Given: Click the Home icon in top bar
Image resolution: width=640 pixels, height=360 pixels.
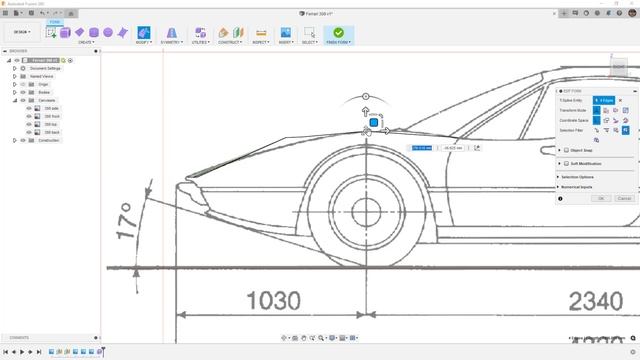Looking at the screenshot, I should click(x=71, y=13).
